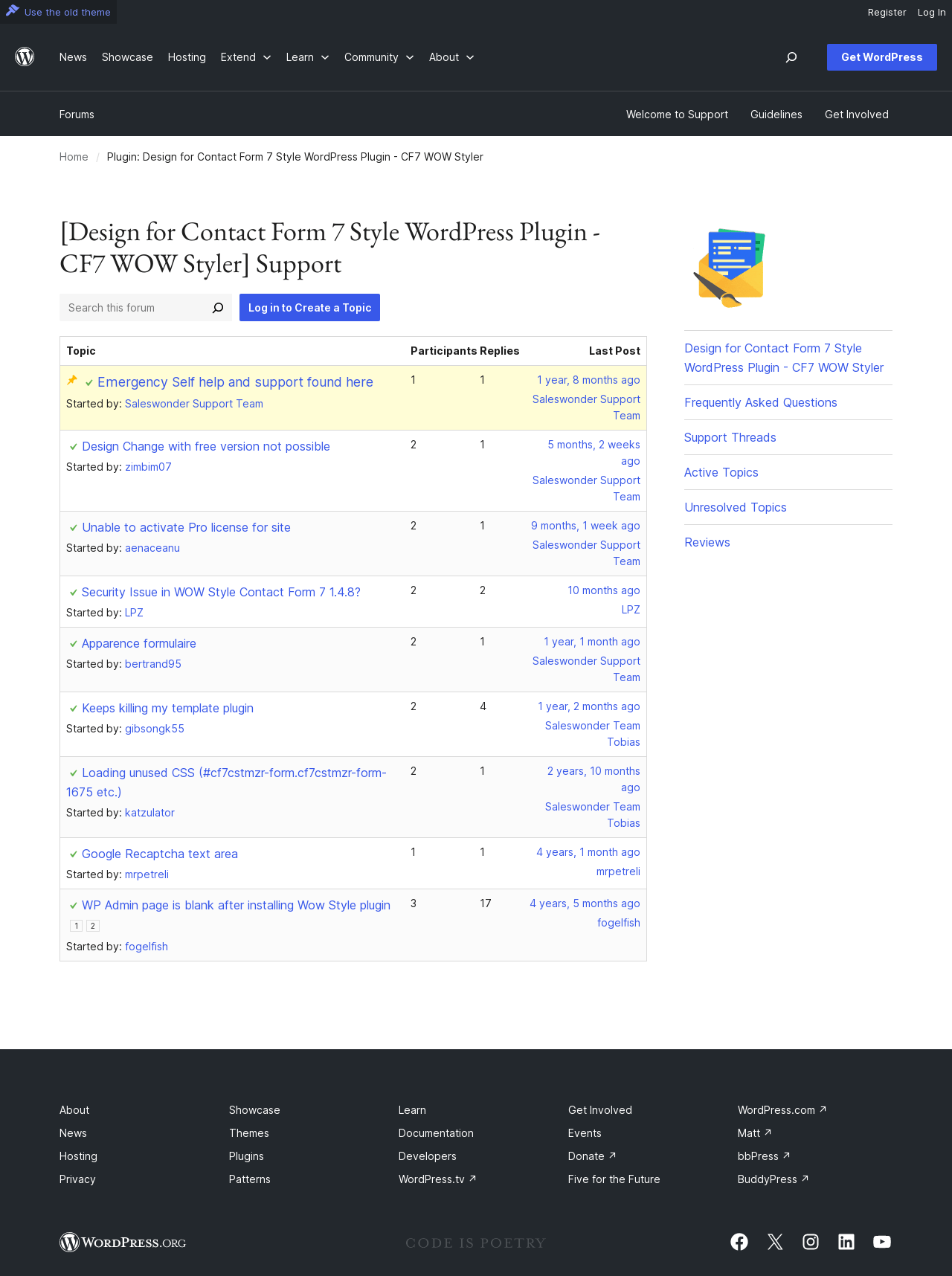Open 'Unable to activate Pro license' topic
The width and height of the screenshot is (952, 1276).
(x=186, y=527)
